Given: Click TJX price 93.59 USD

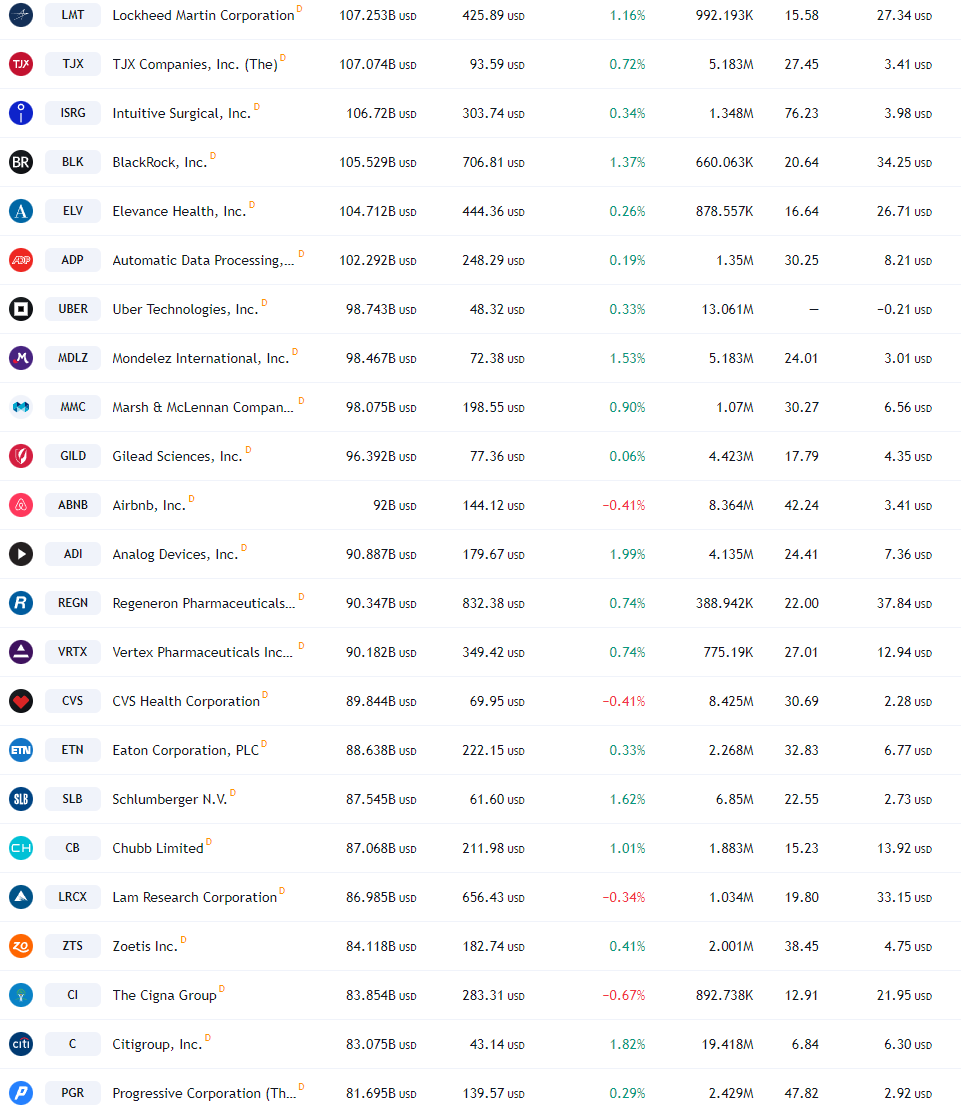Looking at the screenshot, I should (497, 64).
